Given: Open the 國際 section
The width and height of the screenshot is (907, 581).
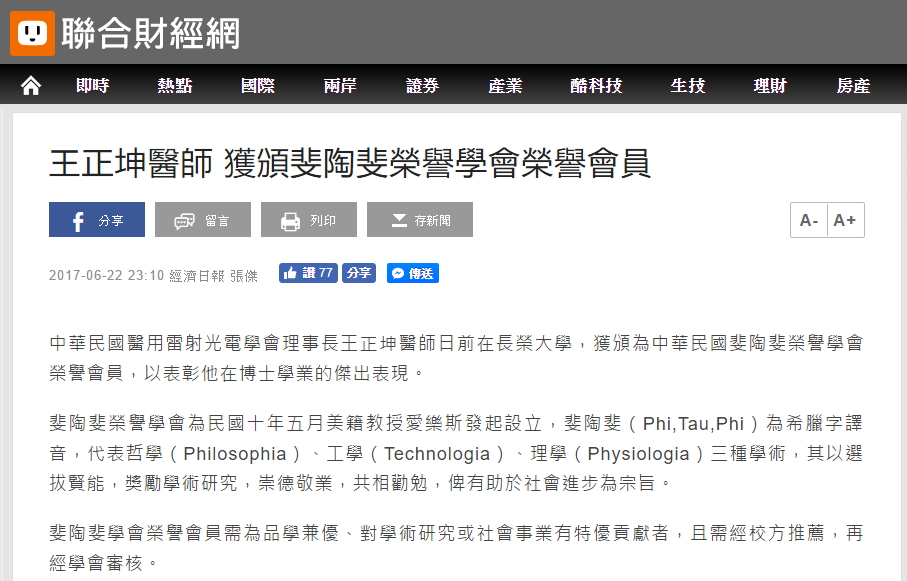Looking at the screenshot, I should (x=258, y=86).
